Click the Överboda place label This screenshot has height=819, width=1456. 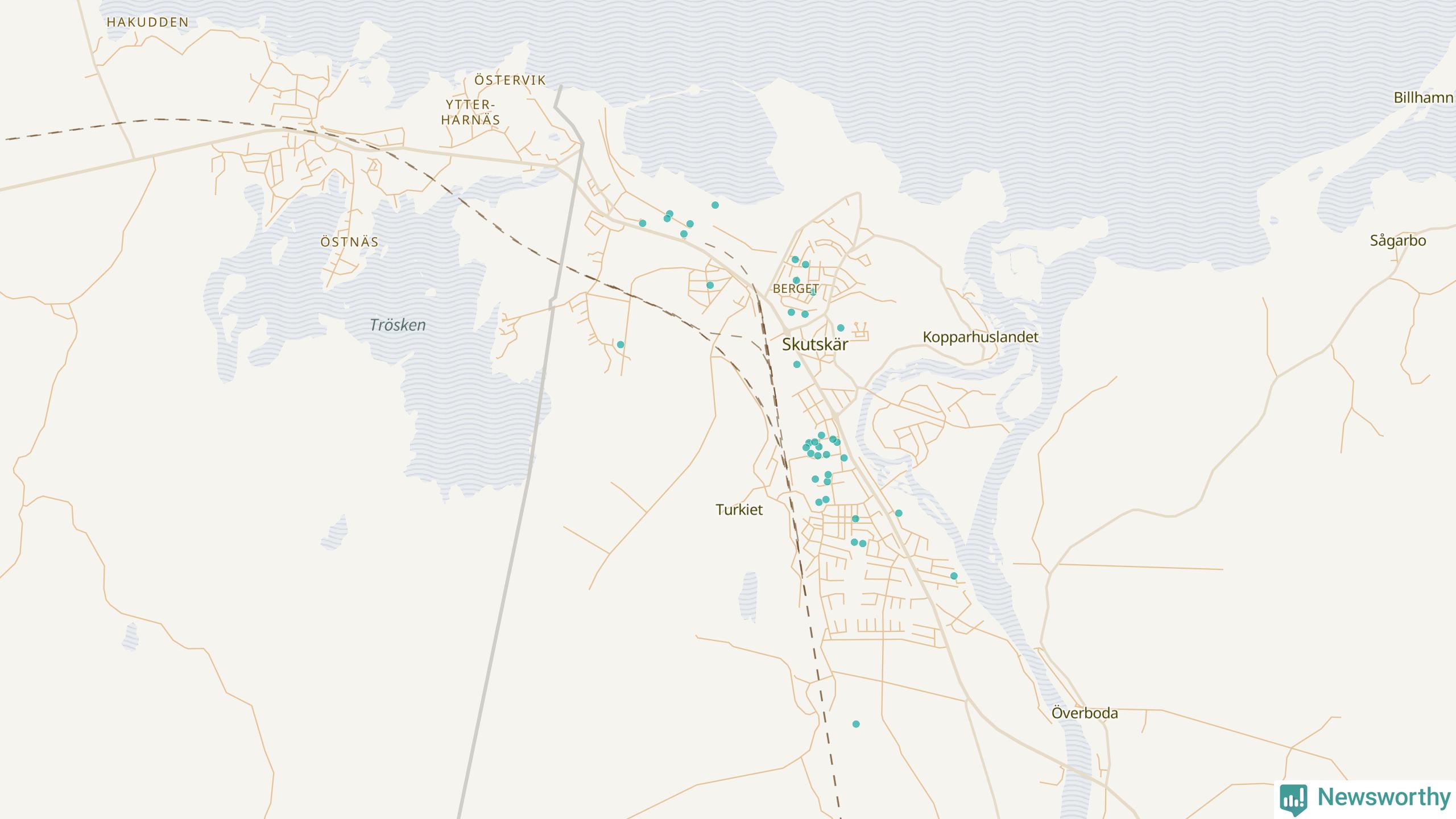pyautogui.click(x=1084, y=713)
